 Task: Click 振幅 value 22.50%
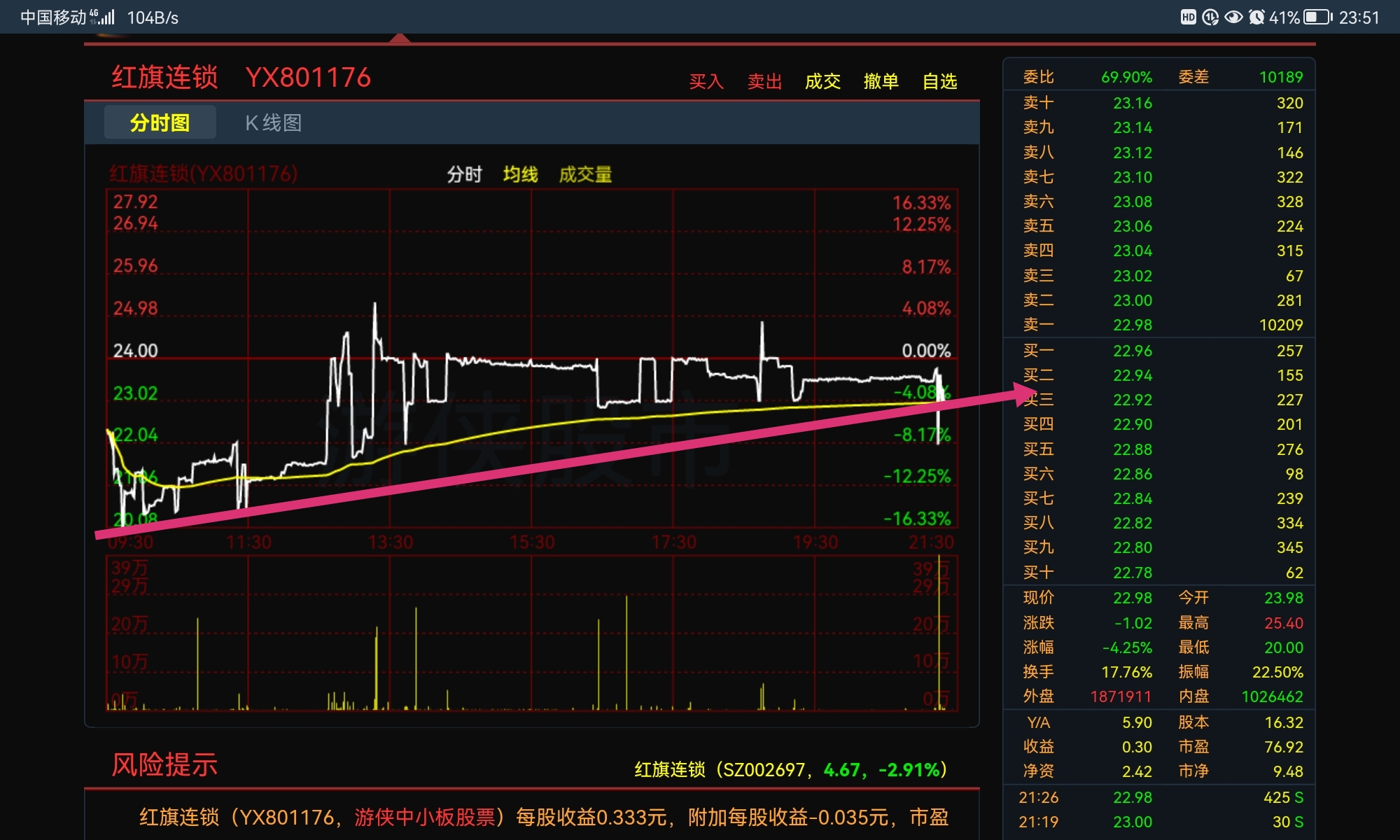(1277, 672)
